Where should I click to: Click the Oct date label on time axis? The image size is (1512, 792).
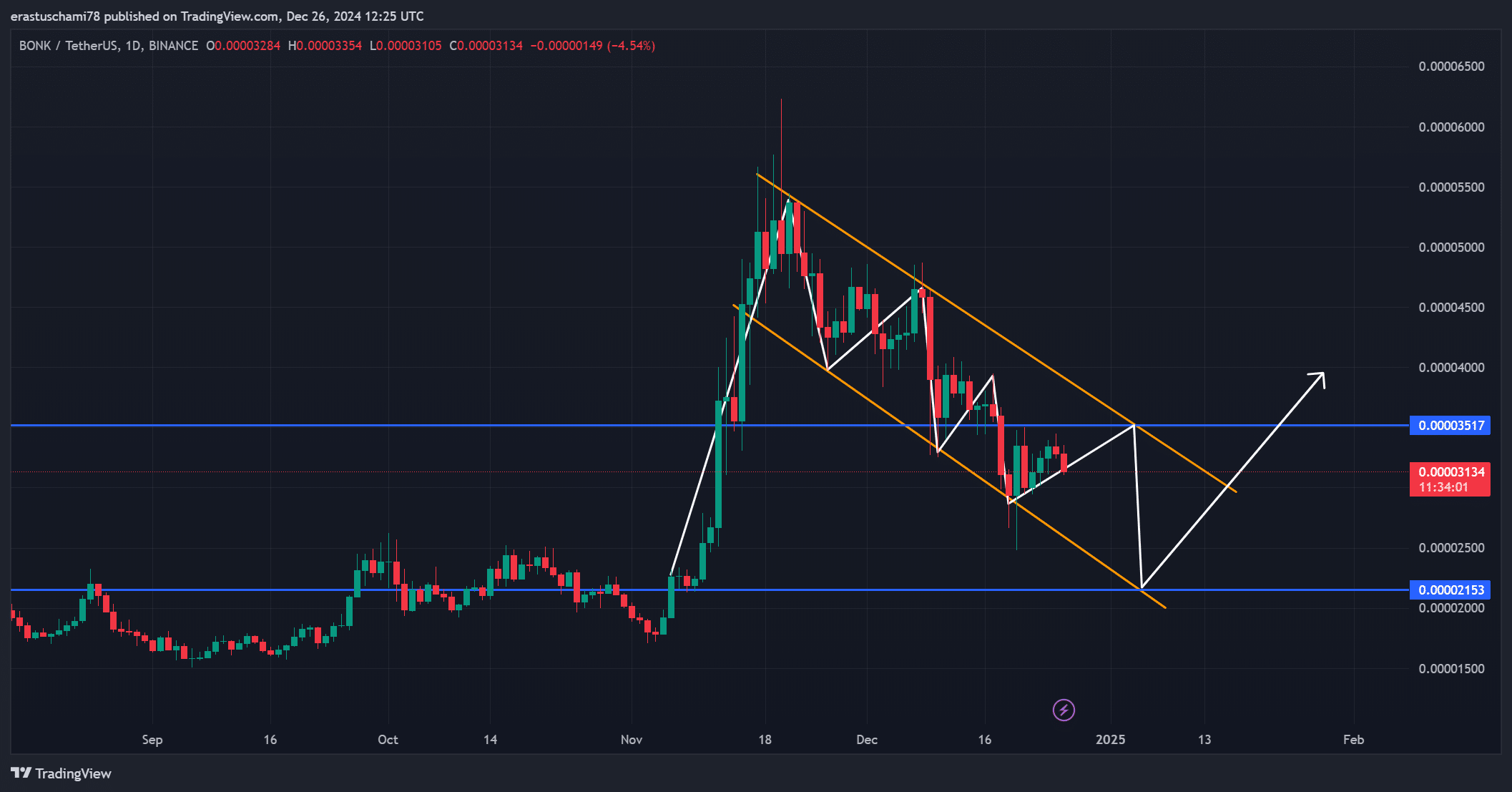click(x=388, y=740)
